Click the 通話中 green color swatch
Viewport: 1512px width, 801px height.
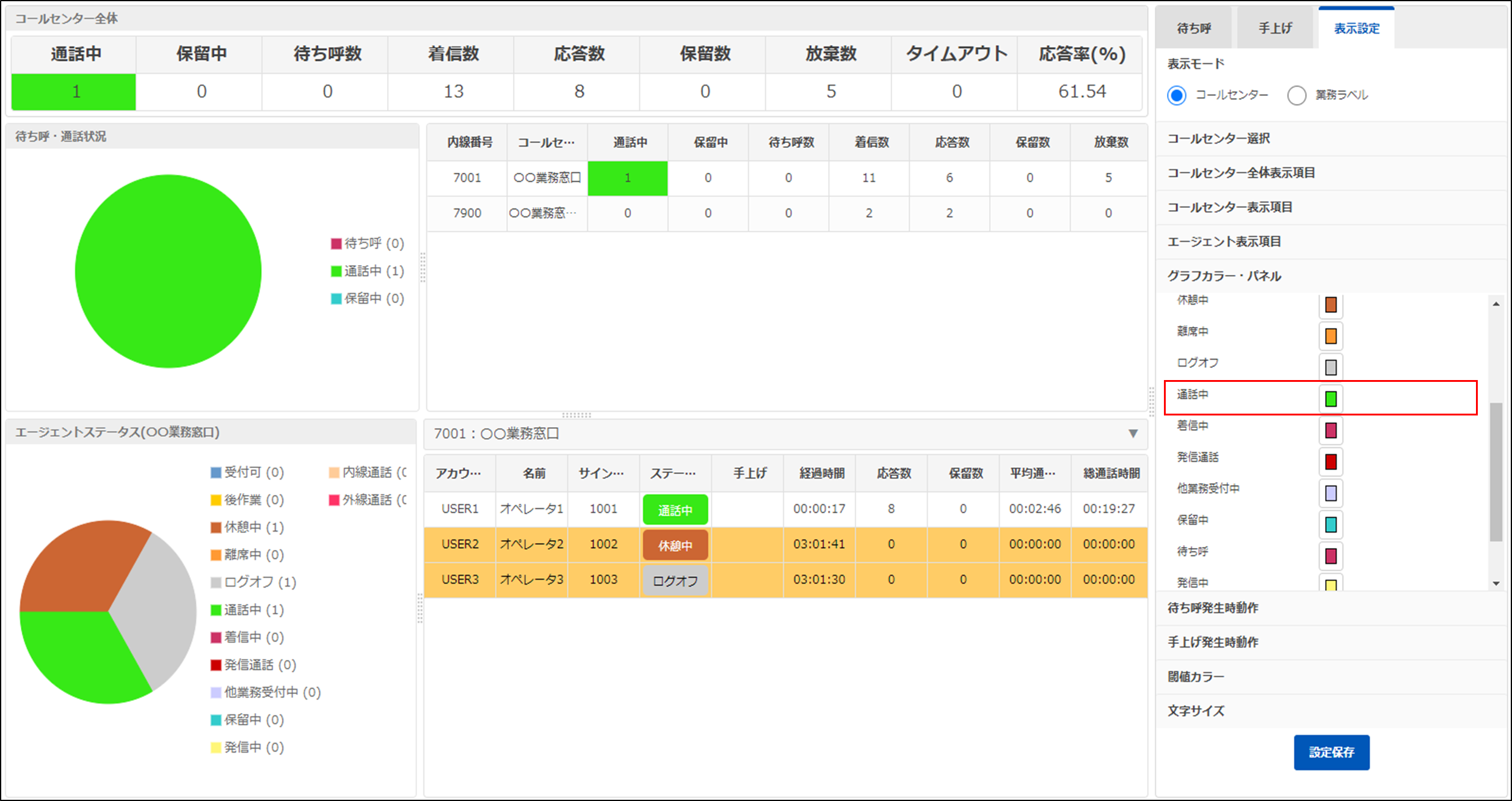tap(1331, 399)
